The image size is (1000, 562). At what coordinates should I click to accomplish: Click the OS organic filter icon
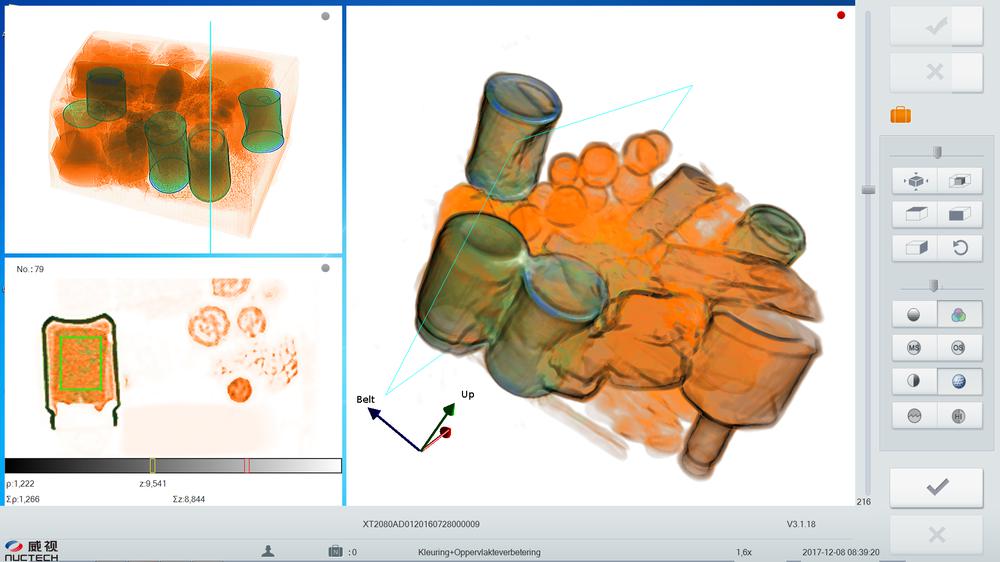click(959, 348)
